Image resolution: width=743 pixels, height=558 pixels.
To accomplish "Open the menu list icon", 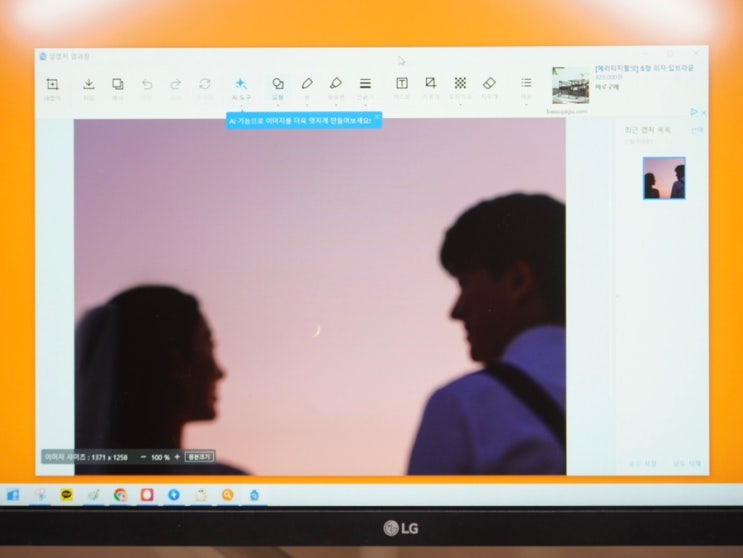I will [526, 83].
